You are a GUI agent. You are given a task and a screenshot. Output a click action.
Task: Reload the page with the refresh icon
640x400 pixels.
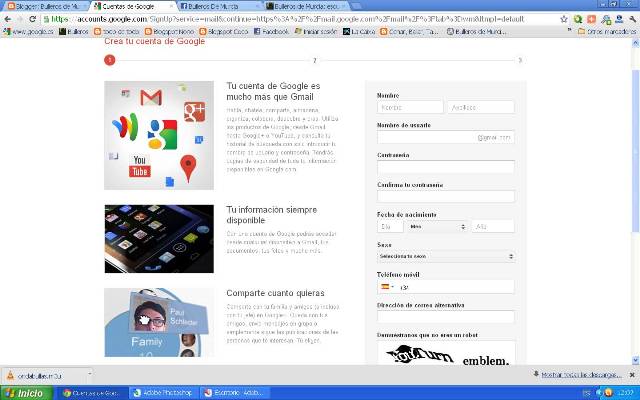pyautogui.click(x=33, y=19)
